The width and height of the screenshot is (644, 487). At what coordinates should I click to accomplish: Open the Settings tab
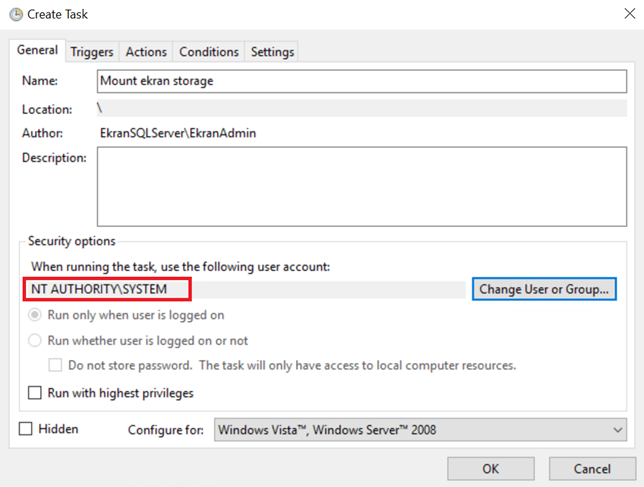tap(272, 52)
